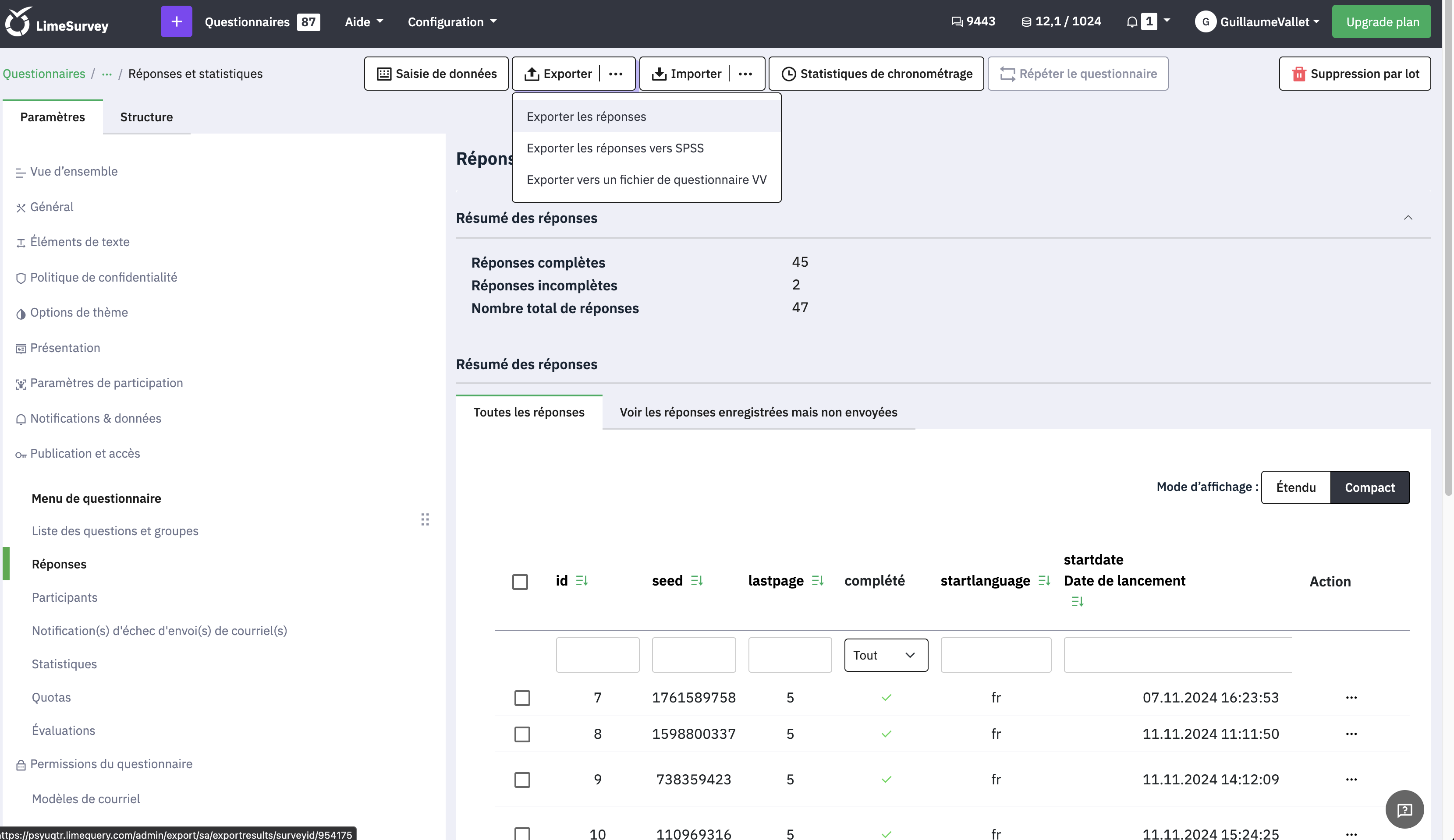Sort by id column icon
This screenshot has width=1454, height=840.
click(582, 581)
